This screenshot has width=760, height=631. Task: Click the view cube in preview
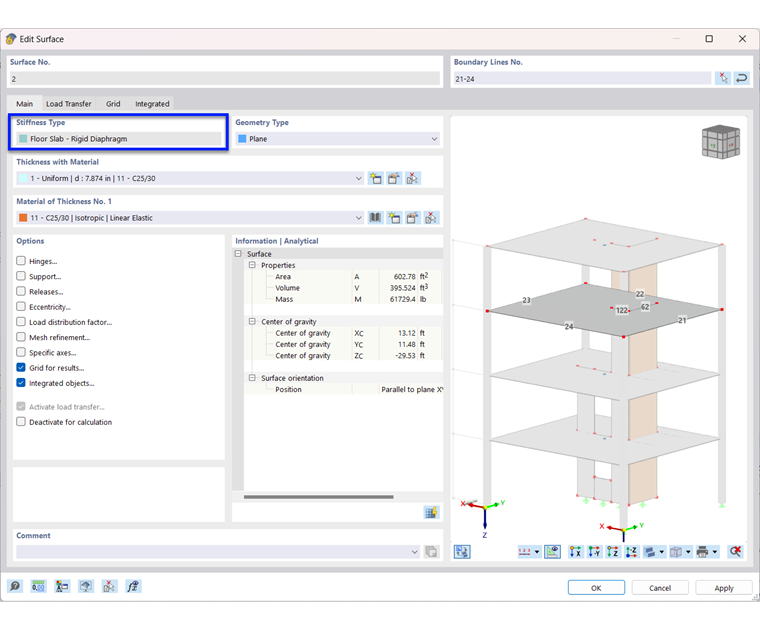(721, 142)
